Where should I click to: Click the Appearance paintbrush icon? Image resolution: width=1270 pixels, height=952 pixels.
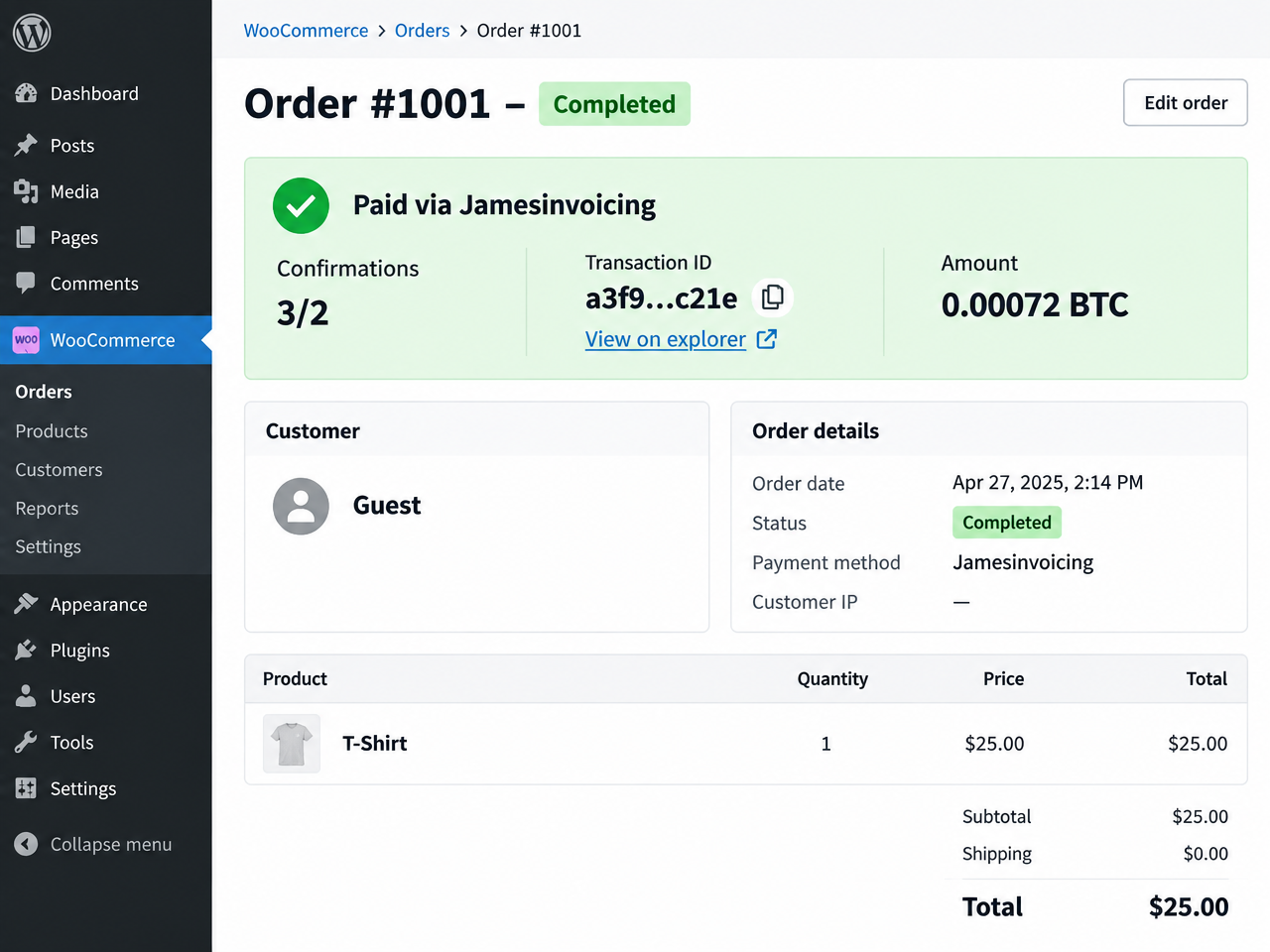click(26, 604)
